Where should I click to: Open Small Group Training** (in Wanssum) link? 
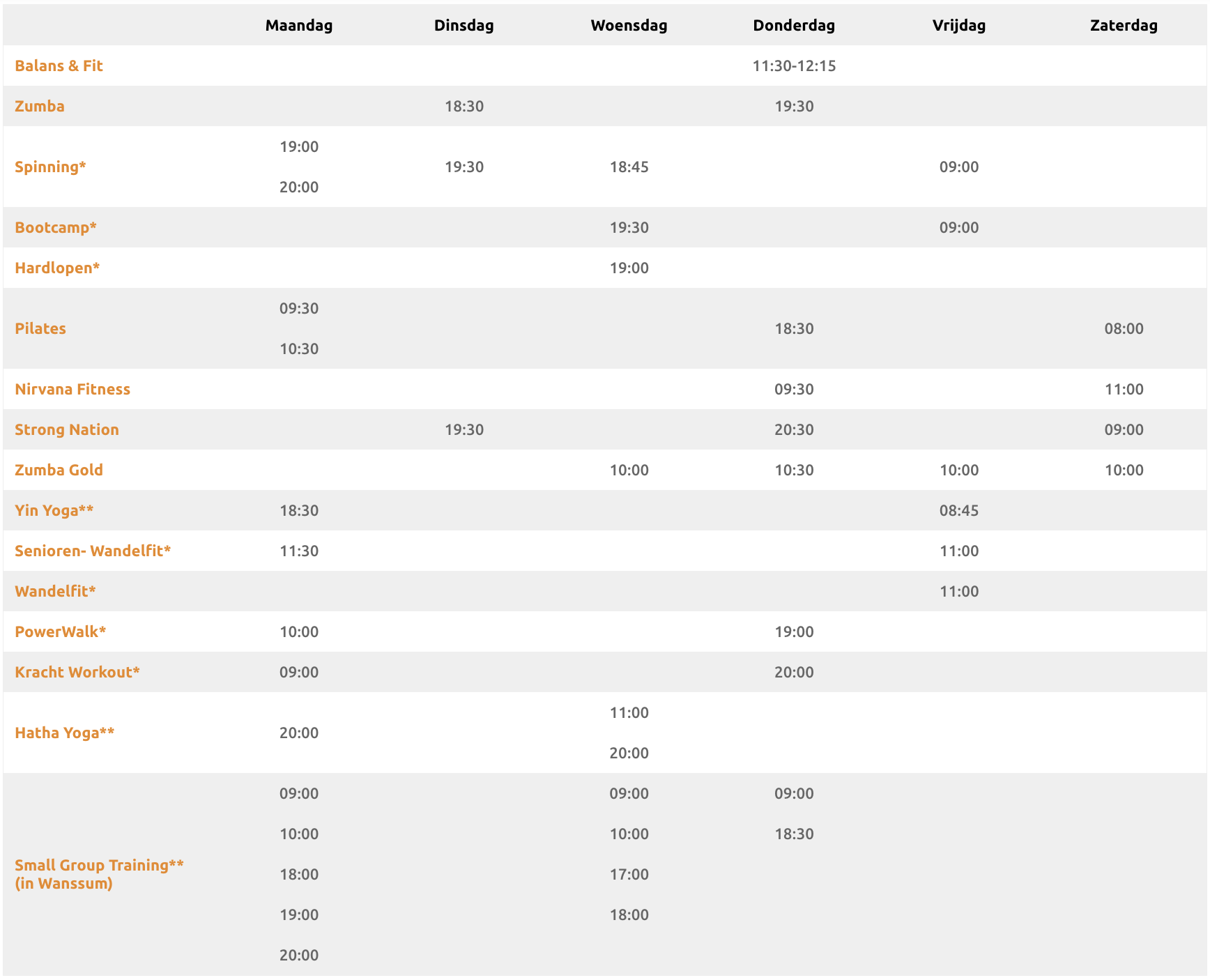pos(99,875)
